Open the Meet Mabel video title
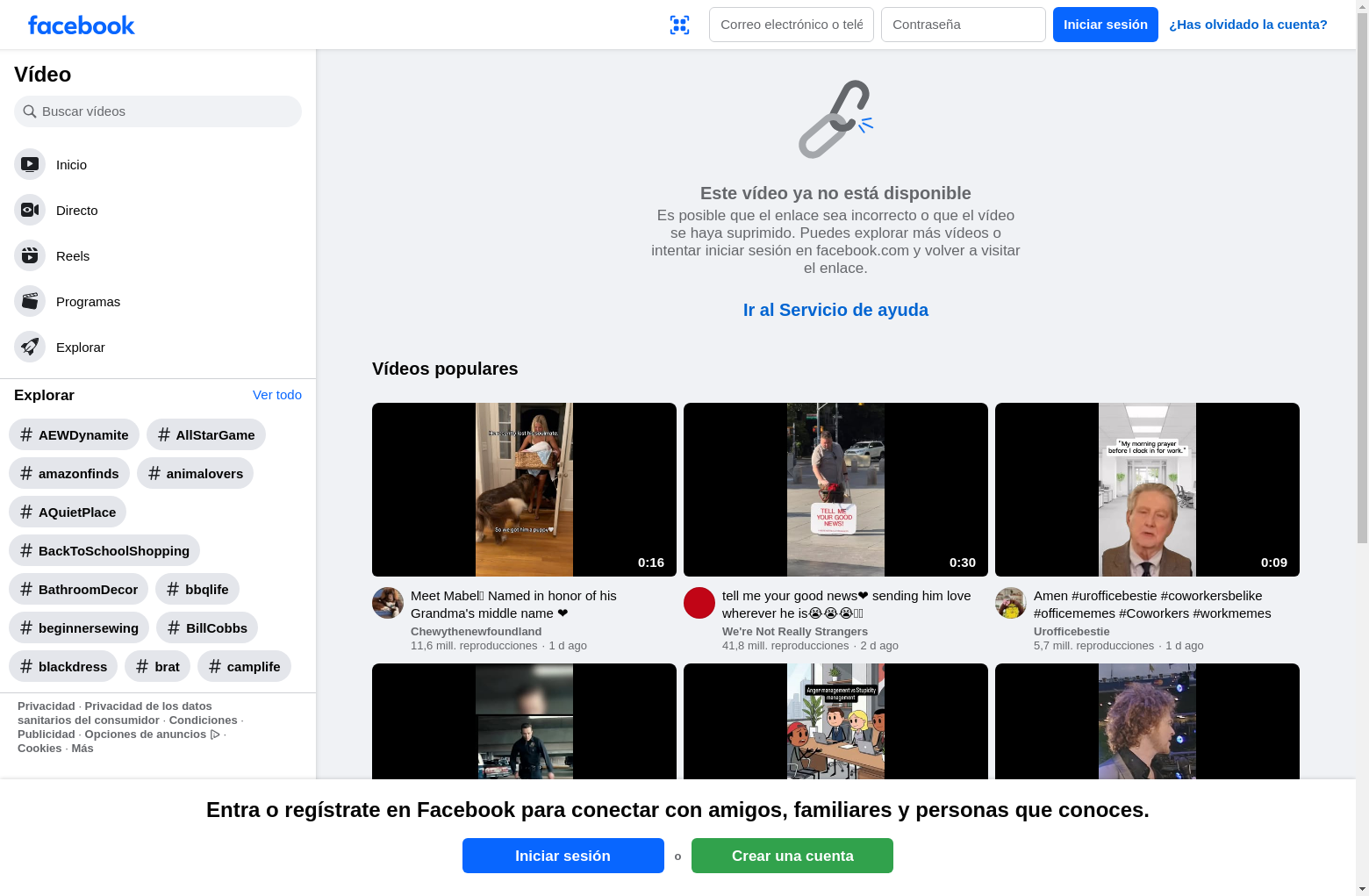Screen dimensions: 1369x896 coord(513,605)
